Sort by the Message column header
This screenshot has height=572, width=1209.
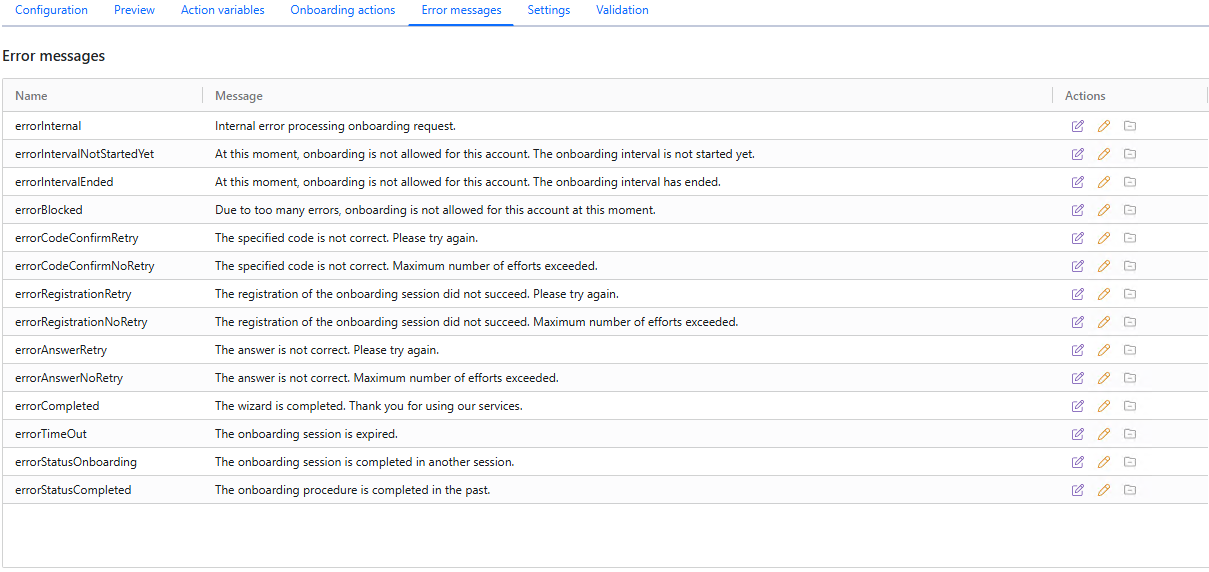(x=628, y=96)
